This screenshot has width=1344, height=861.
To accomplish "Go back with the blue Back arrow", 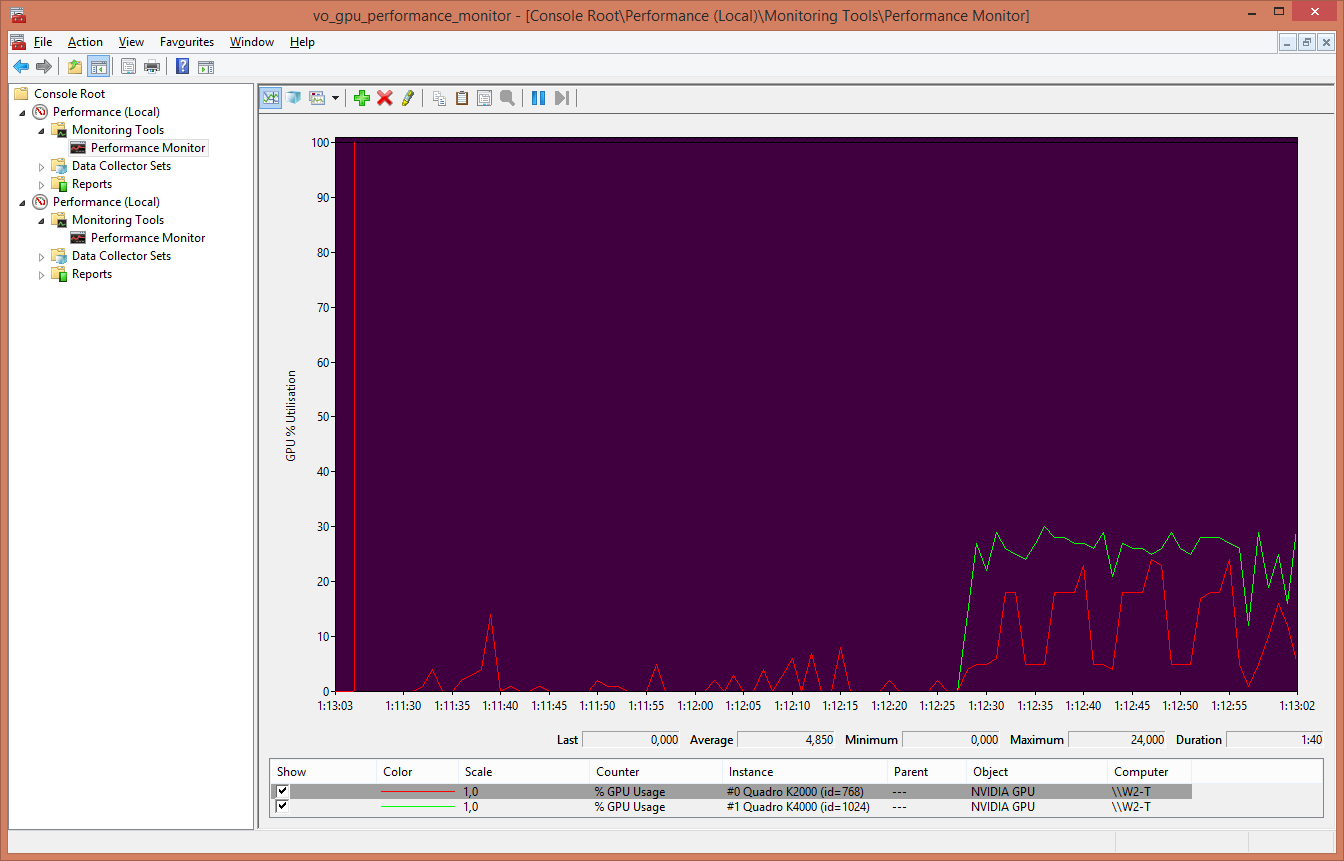I will click(21, 67).
